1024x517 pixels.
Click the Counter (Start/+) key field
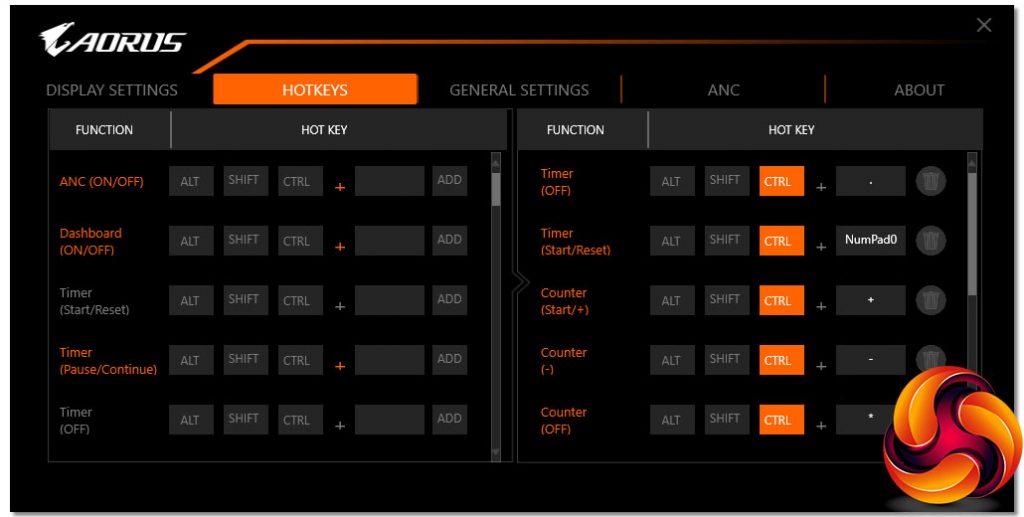tap(871, 300)
